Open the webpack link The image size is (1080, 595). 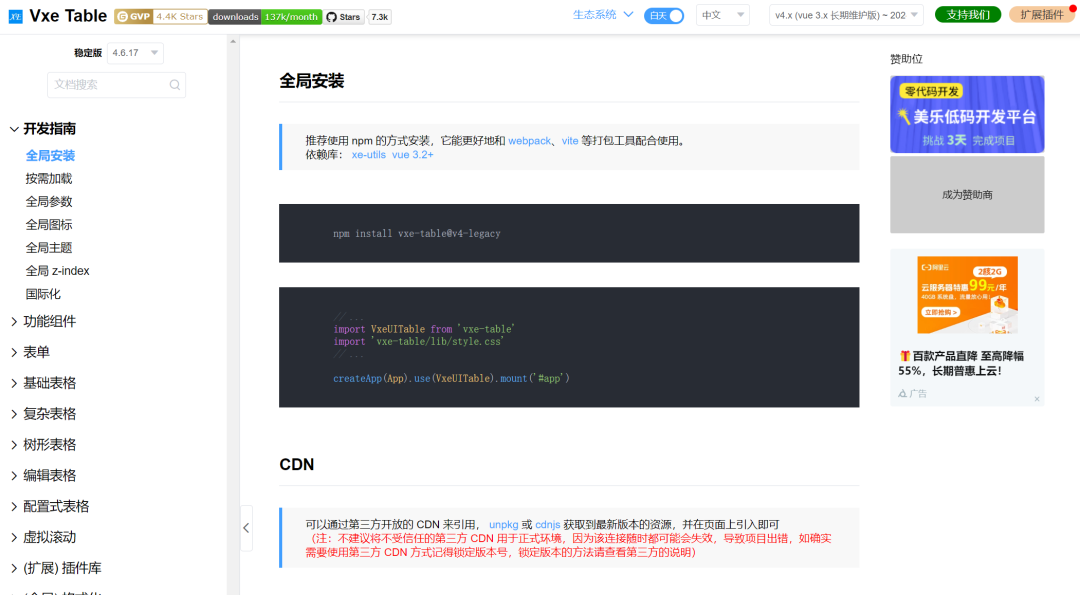[x=529, y=141]
